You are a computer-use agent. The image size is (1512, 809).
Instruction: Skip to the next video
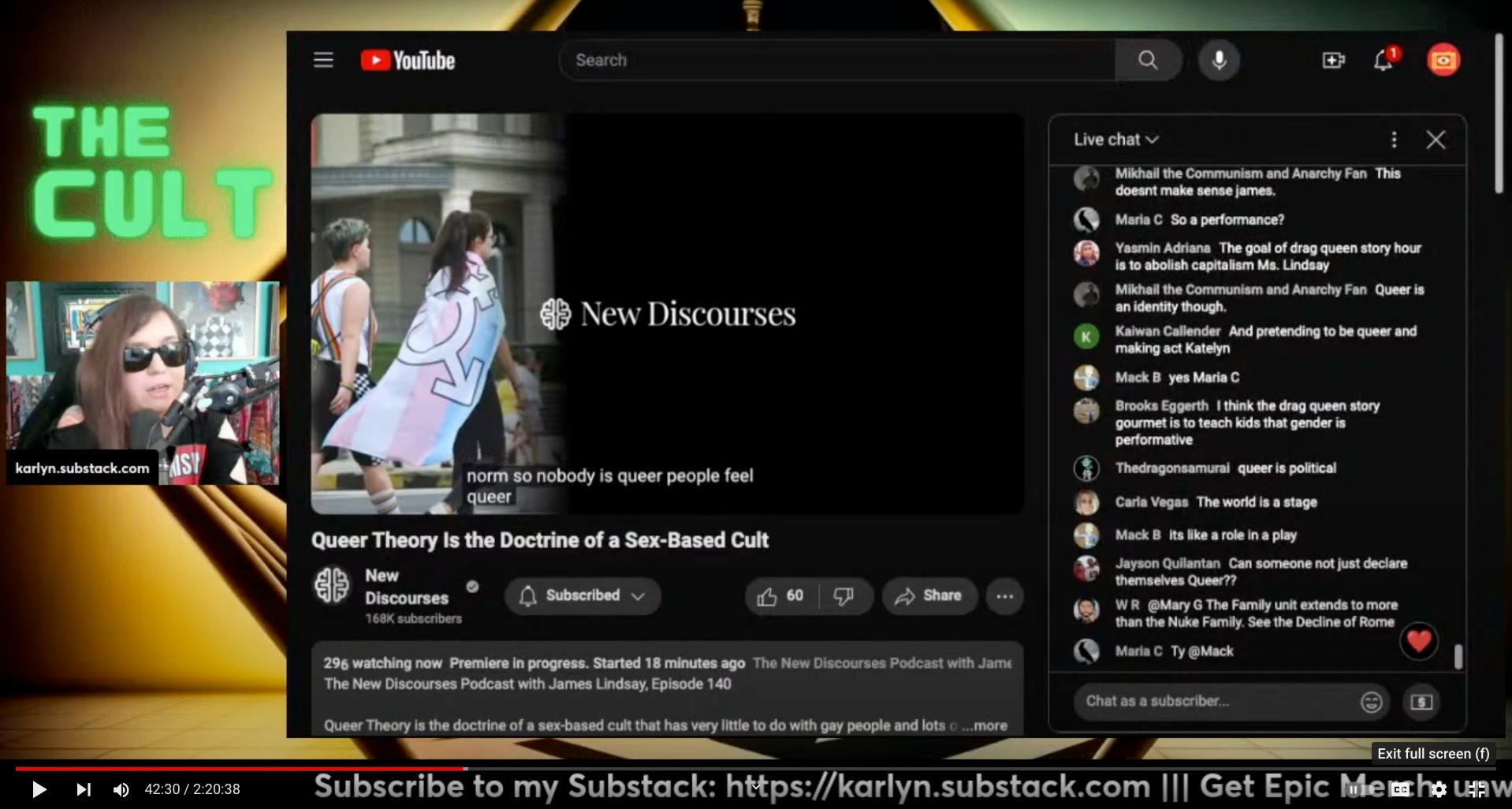pyautogui.click(x=84, y=789)
